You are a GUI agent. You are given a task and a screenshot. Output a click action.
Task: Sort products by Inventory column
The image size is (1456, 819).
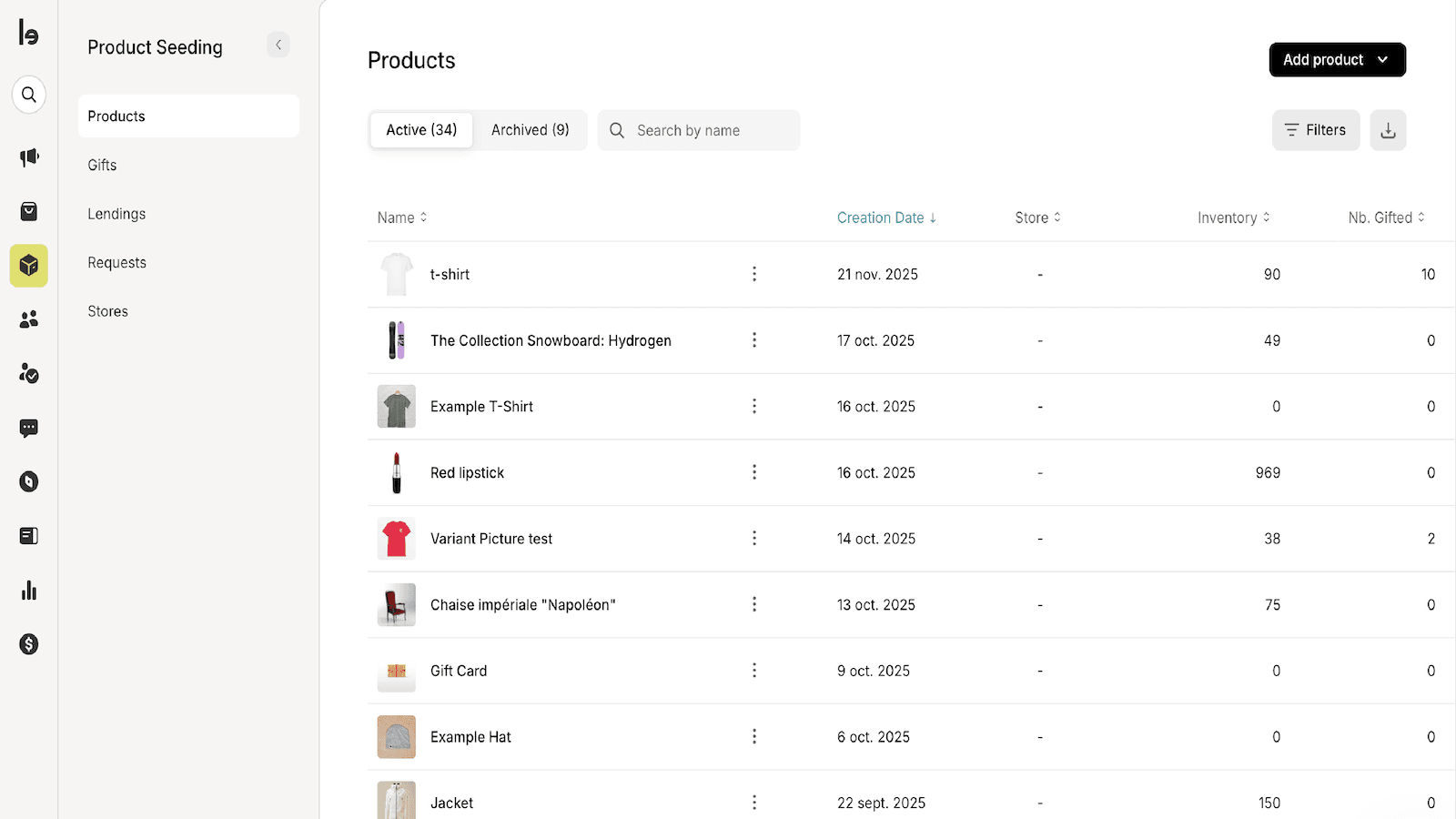(1233, 217)
